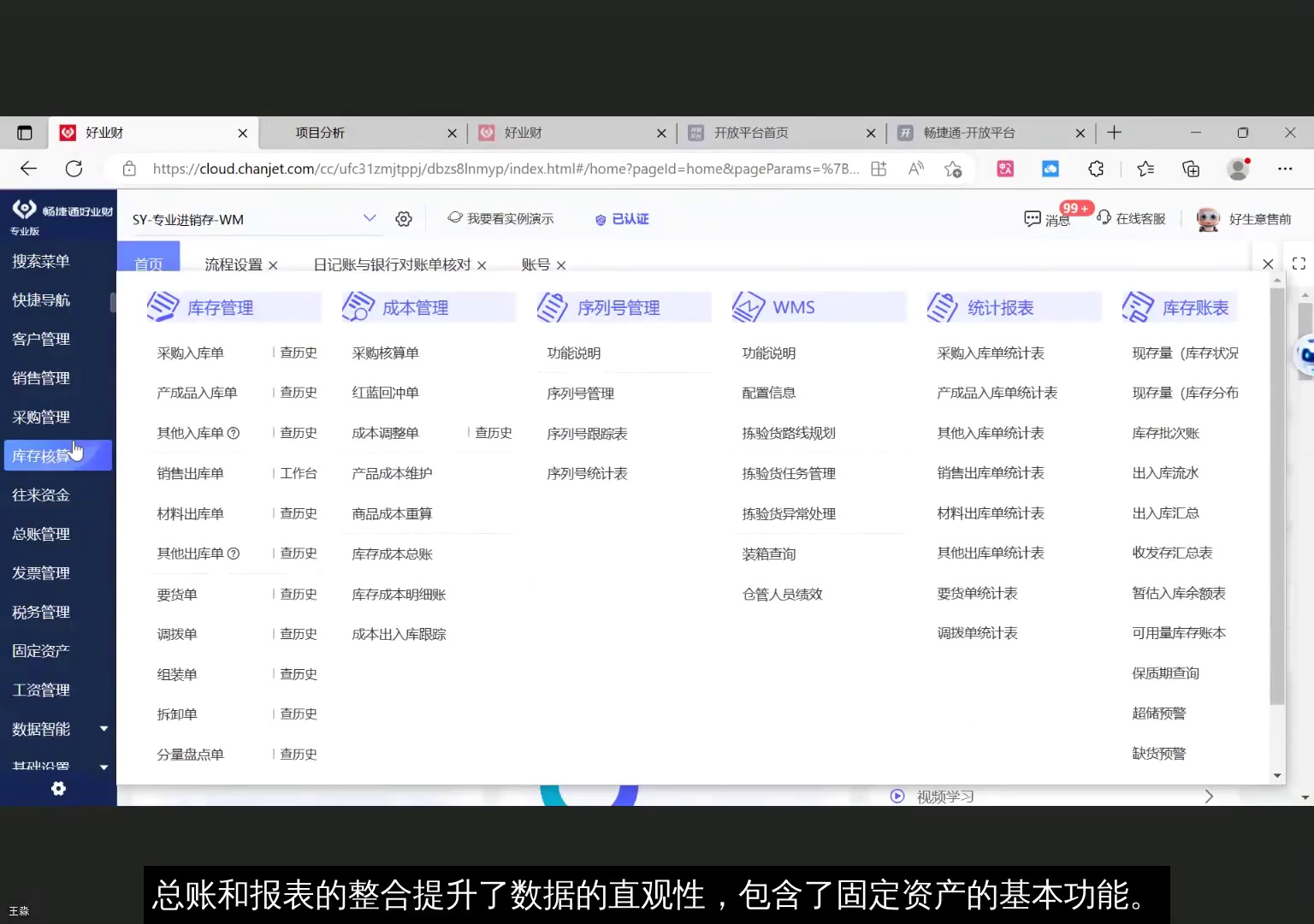
Task: Expand the SY-专业进销存-WM account dropdown
Action: pos(370,217)
